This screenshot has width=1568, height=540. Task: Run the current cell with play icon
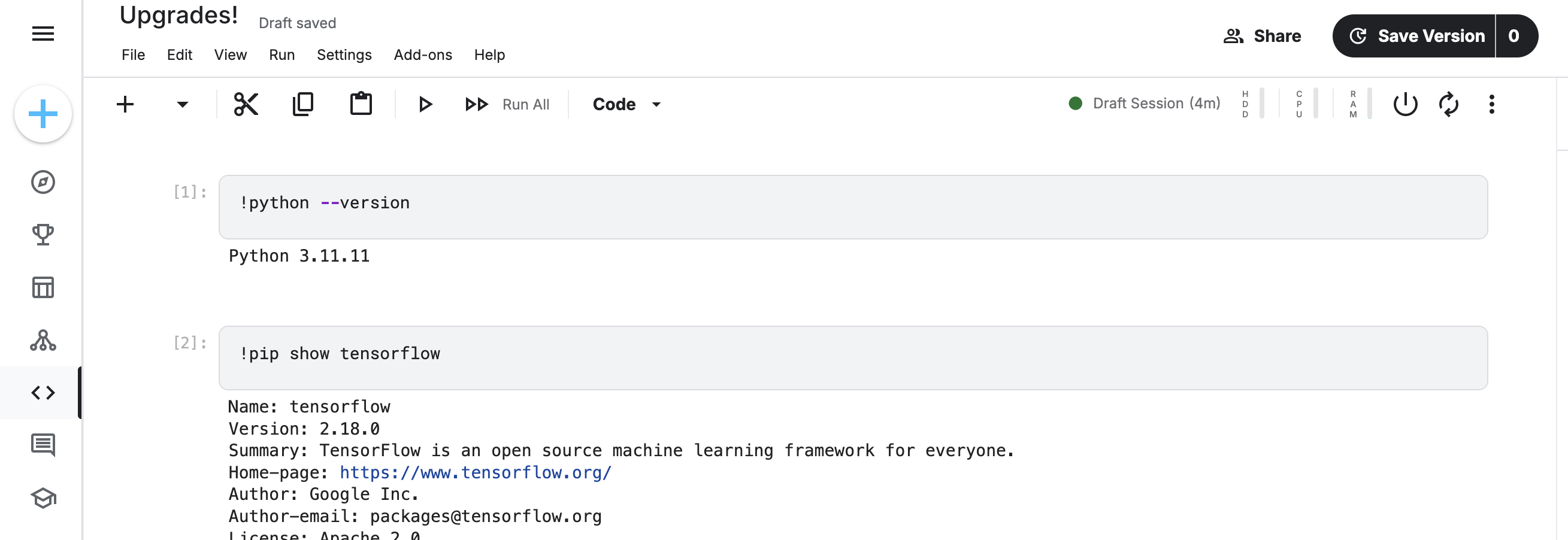(x=425, y=104)
